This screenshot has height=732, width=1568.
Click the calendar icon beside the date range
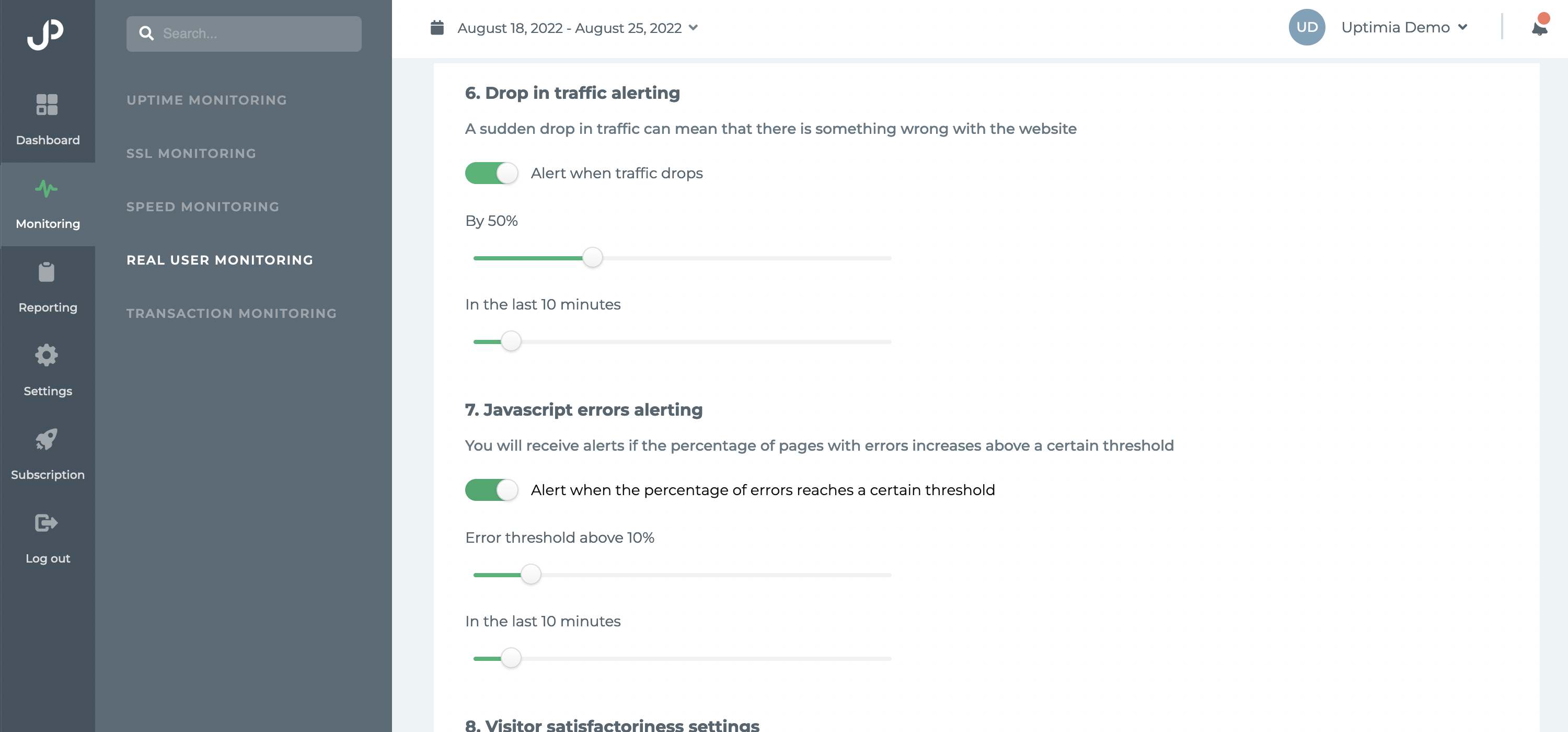(437, 28)
